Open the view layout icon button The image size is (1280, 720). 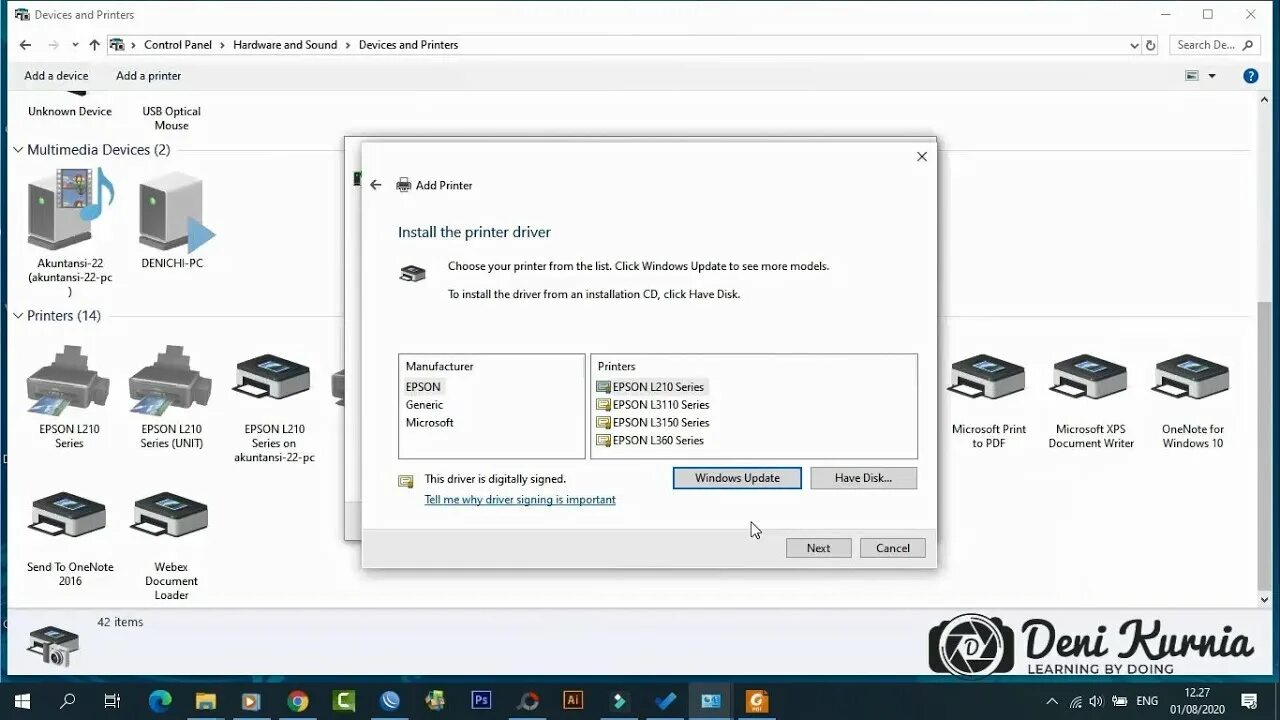coord(1192,76)
